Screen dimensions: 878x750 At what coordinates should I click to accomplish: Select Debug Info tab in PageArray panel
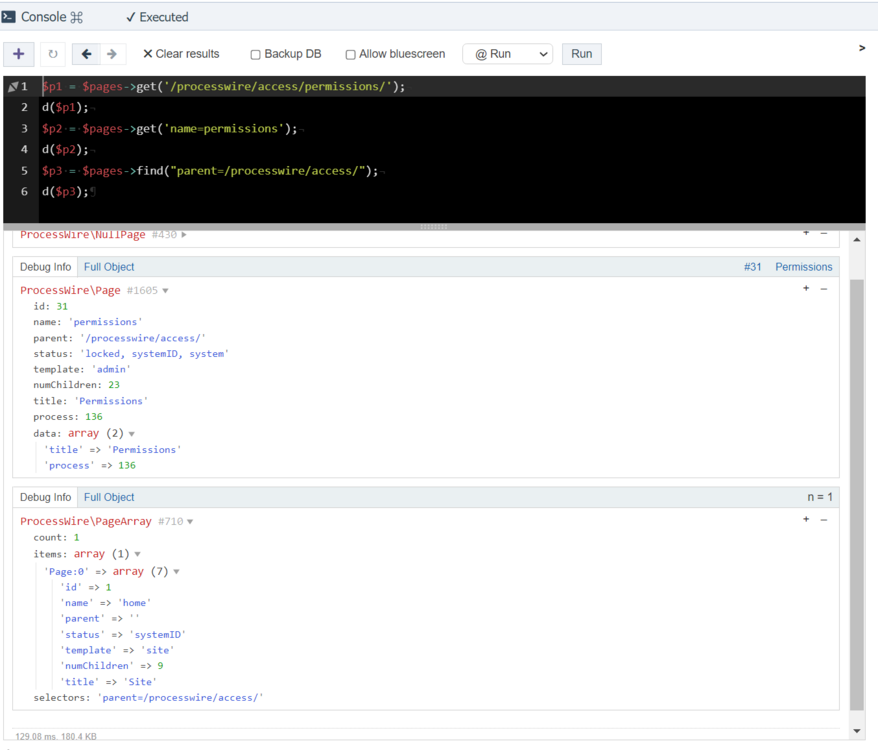[x=46, y=497]
